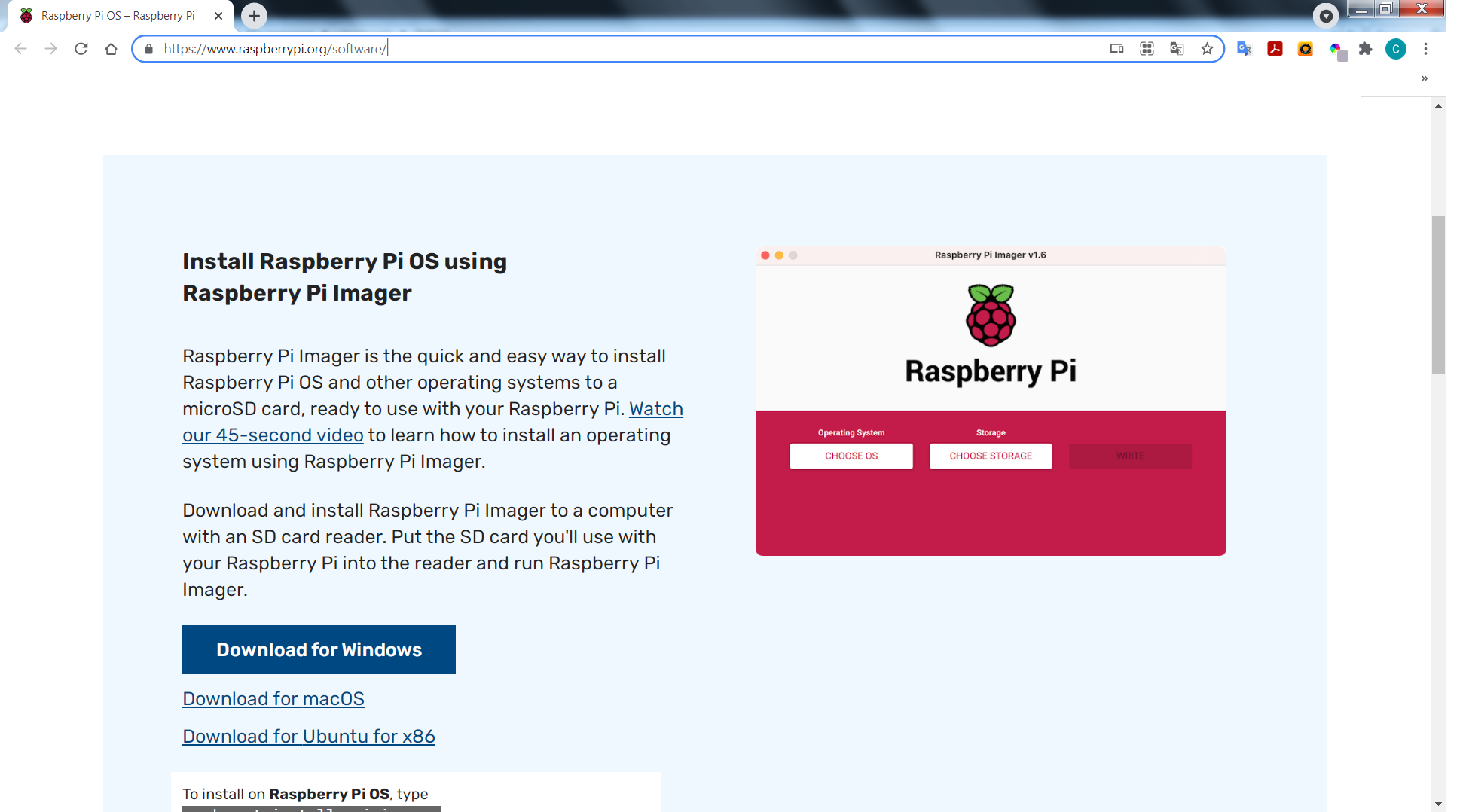Click the vertical scrollbar thumb

(1439, 295)
